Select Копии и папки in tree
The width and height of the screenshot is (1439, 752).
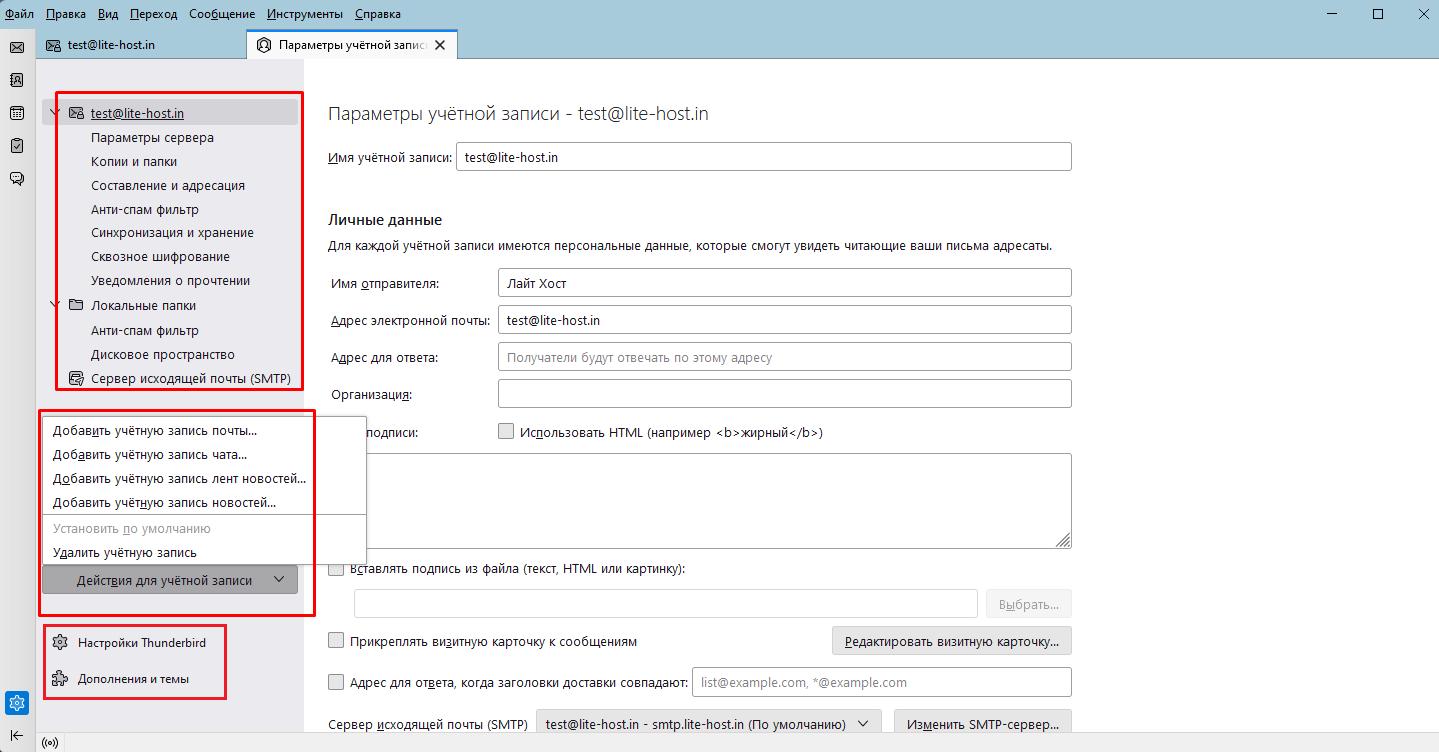click(134, 162)
